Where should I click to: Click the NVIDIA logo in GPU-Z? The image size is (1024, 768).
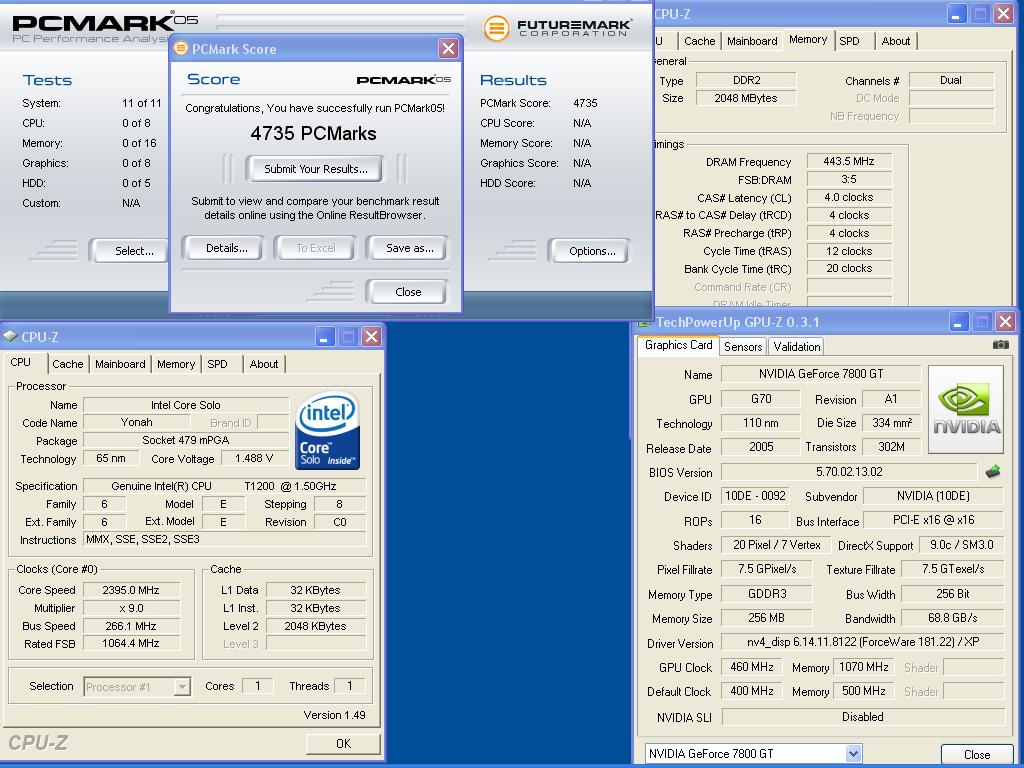965,409
